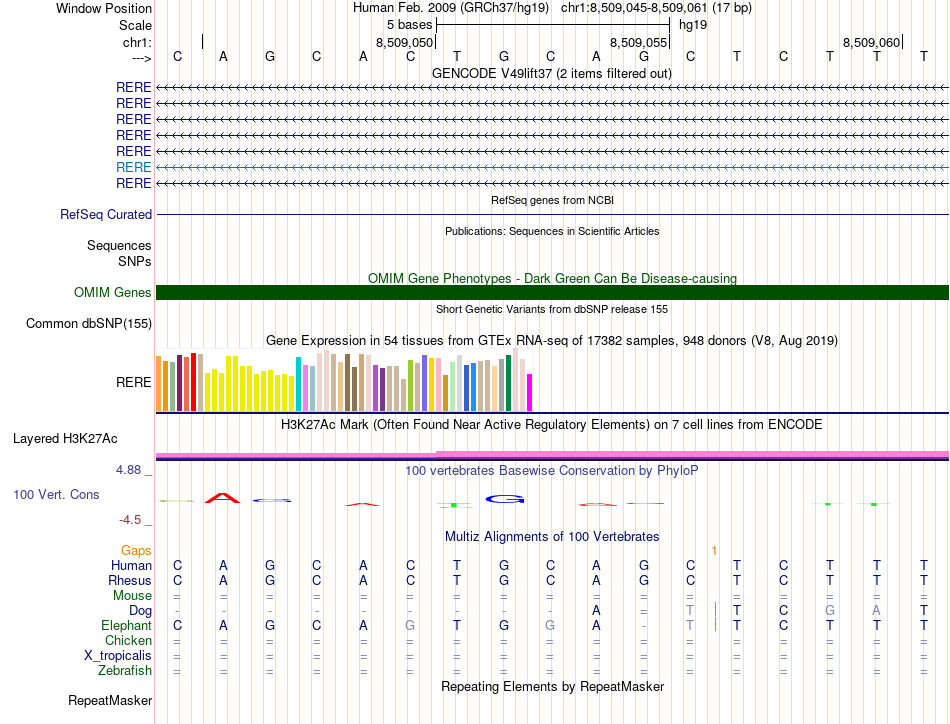The width and height of the screenshot is (950, 724).
Task: Select the Elephant alignment row label
Action: click(x=126, y=625)
